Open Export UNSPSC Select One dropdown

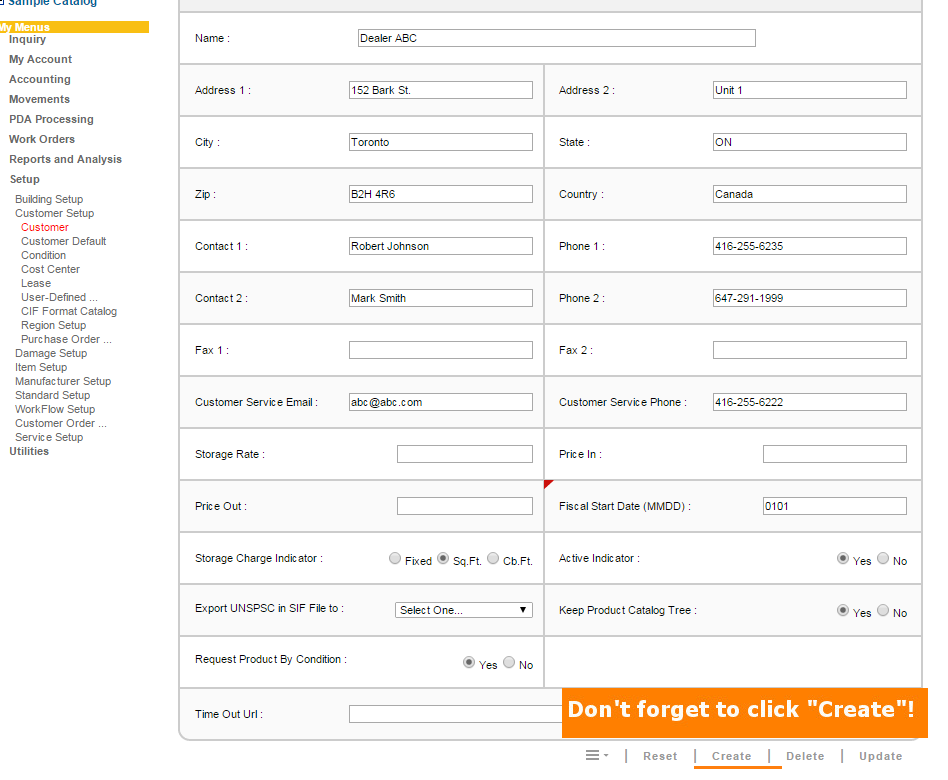point(464,610)
